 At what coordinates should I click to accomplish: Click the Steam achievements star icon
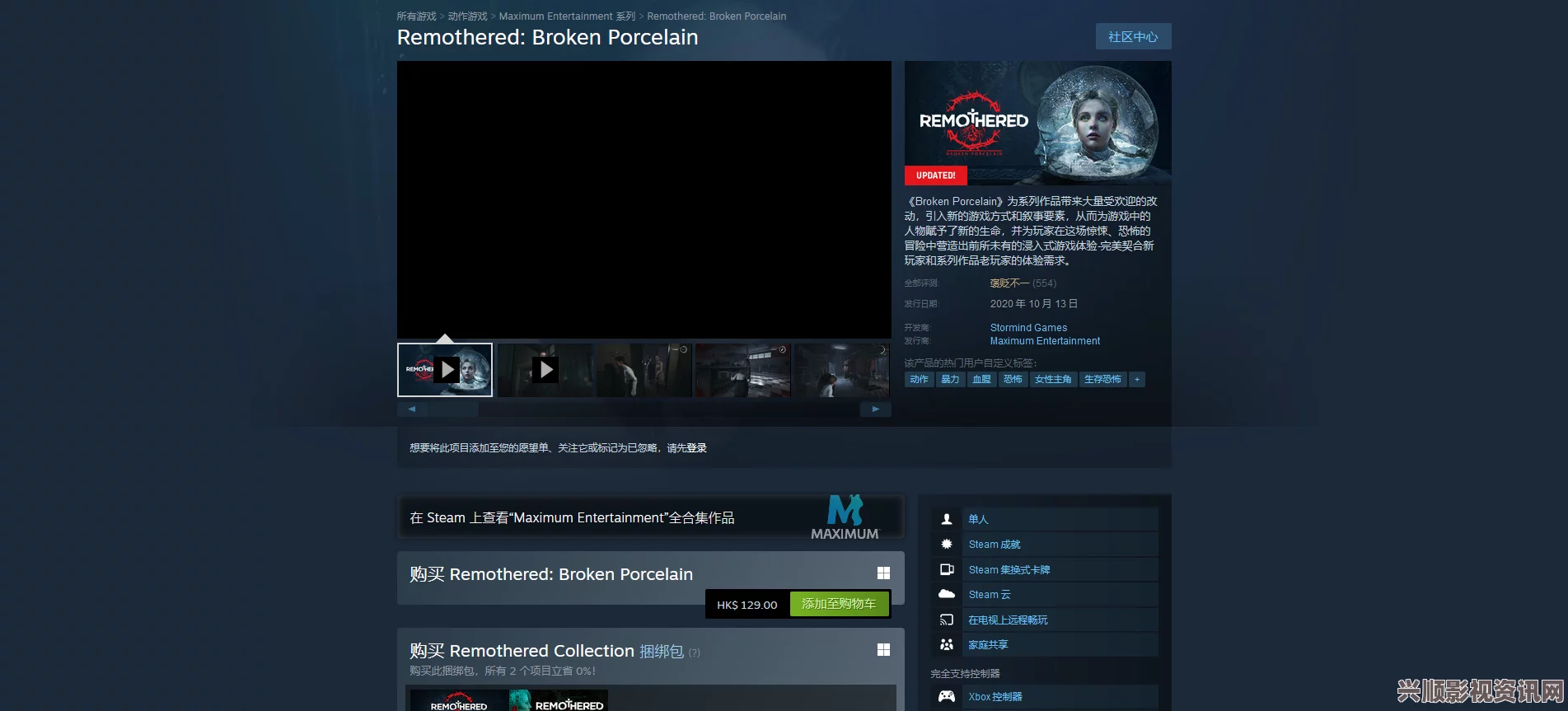click(947, 544)
